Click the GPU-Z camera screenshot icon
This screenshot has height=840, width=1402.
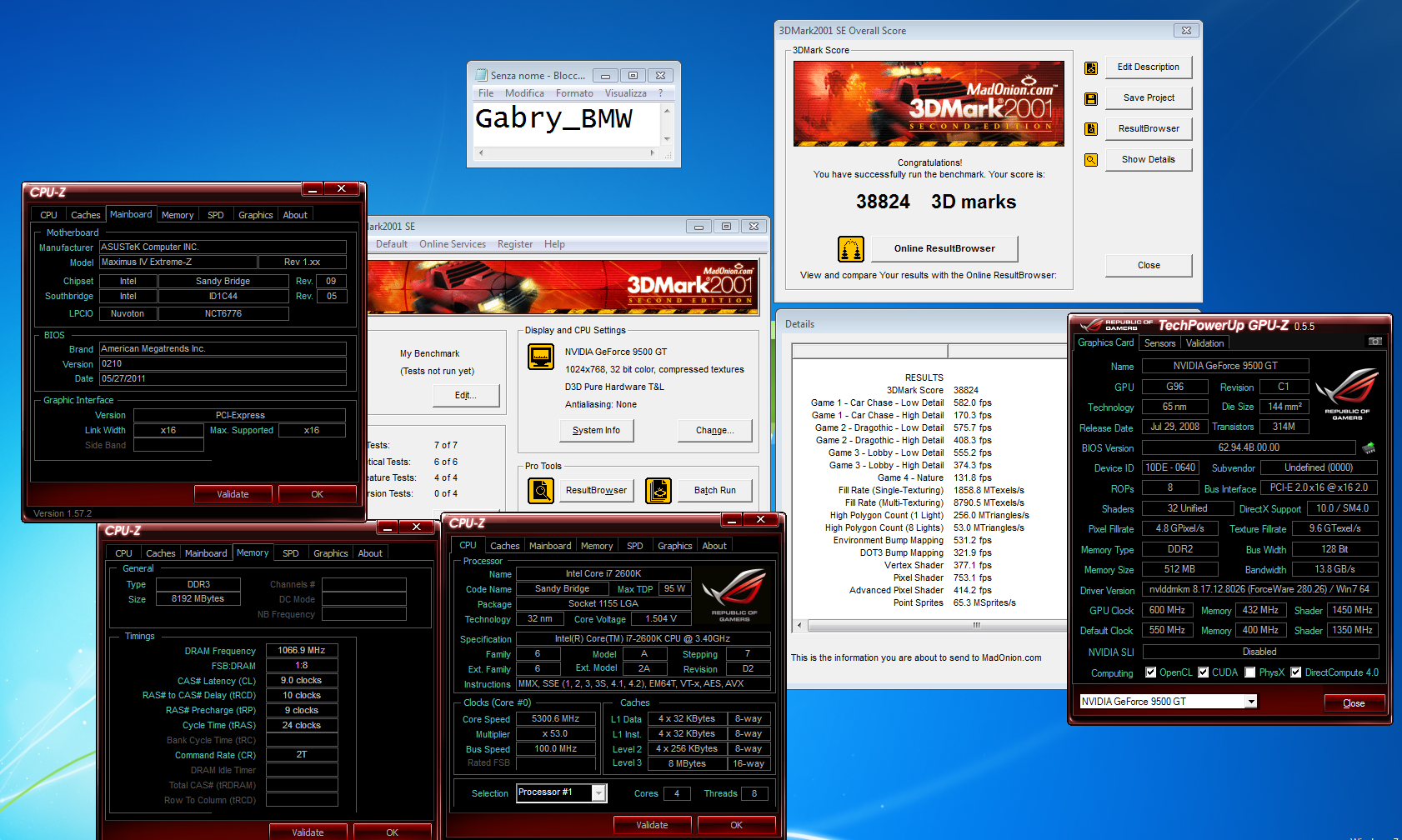click(x=1375, y=342)
